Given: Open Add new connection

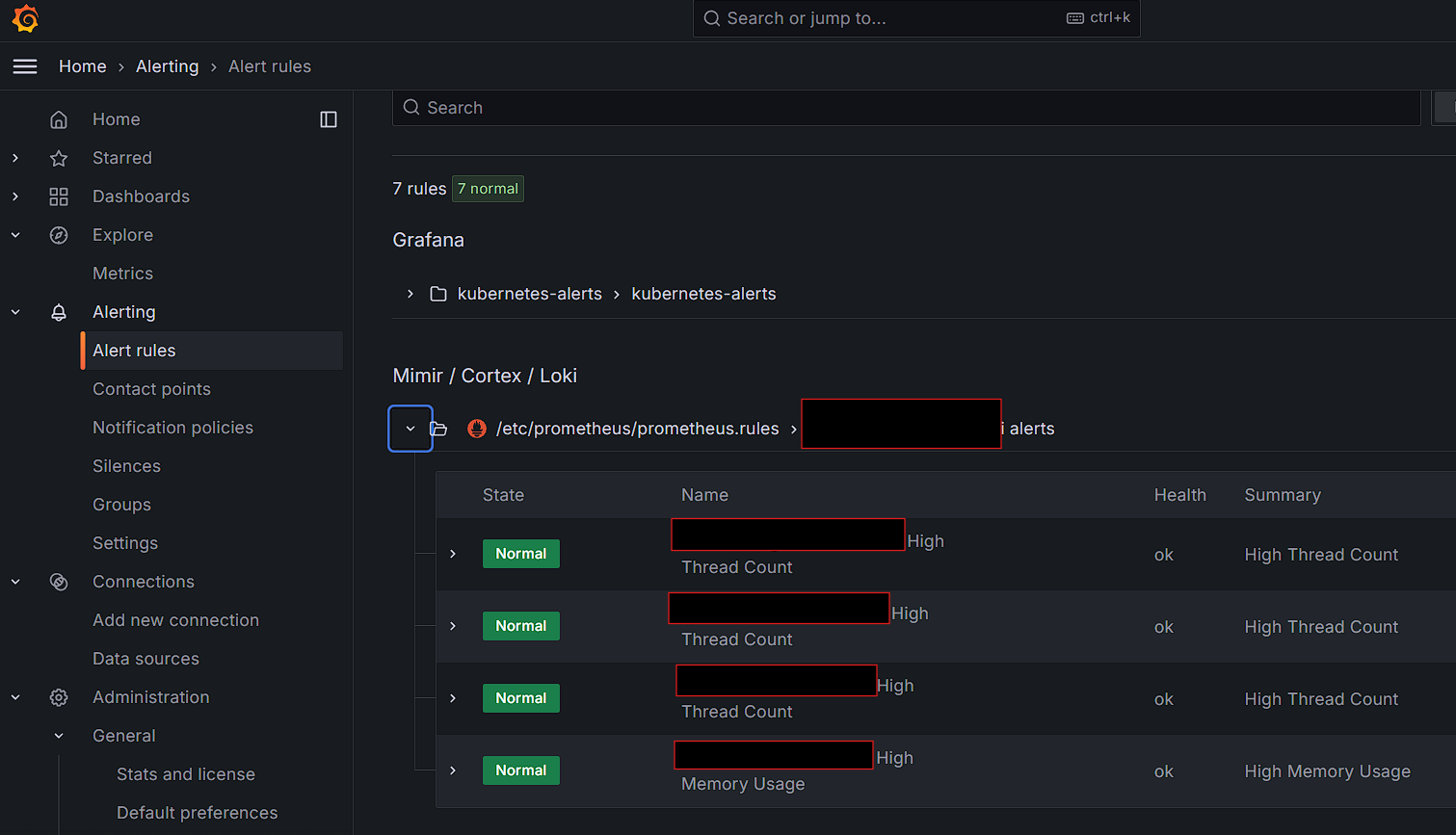Looking at the screenshot, I should (x=175, y=620).
